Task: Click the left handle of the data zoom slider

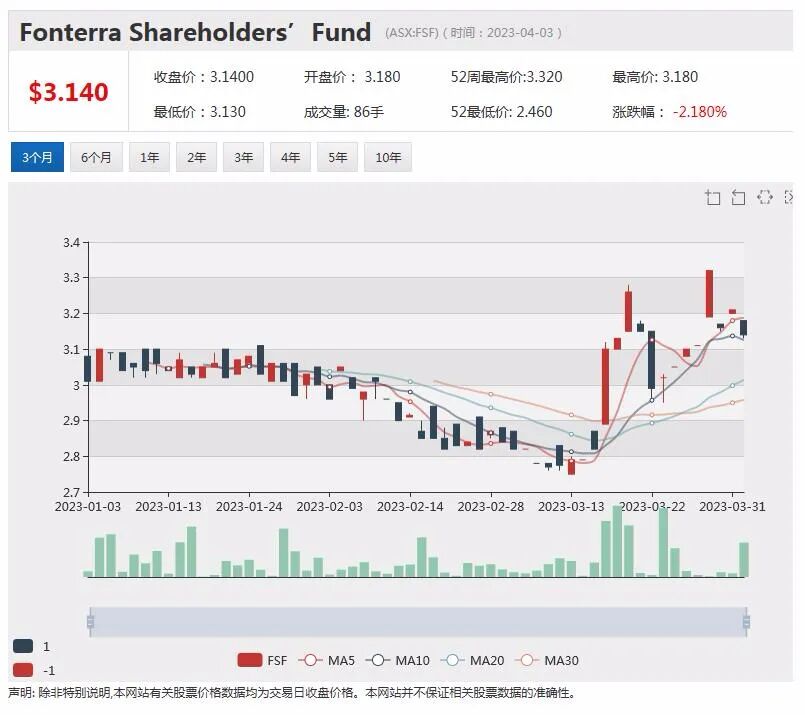Action: pyautogui.click(x=90, y=622)
